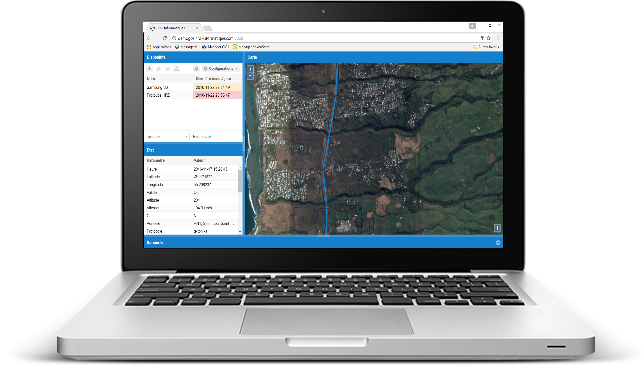Open the map attribution info icon

tap(497, 228)
